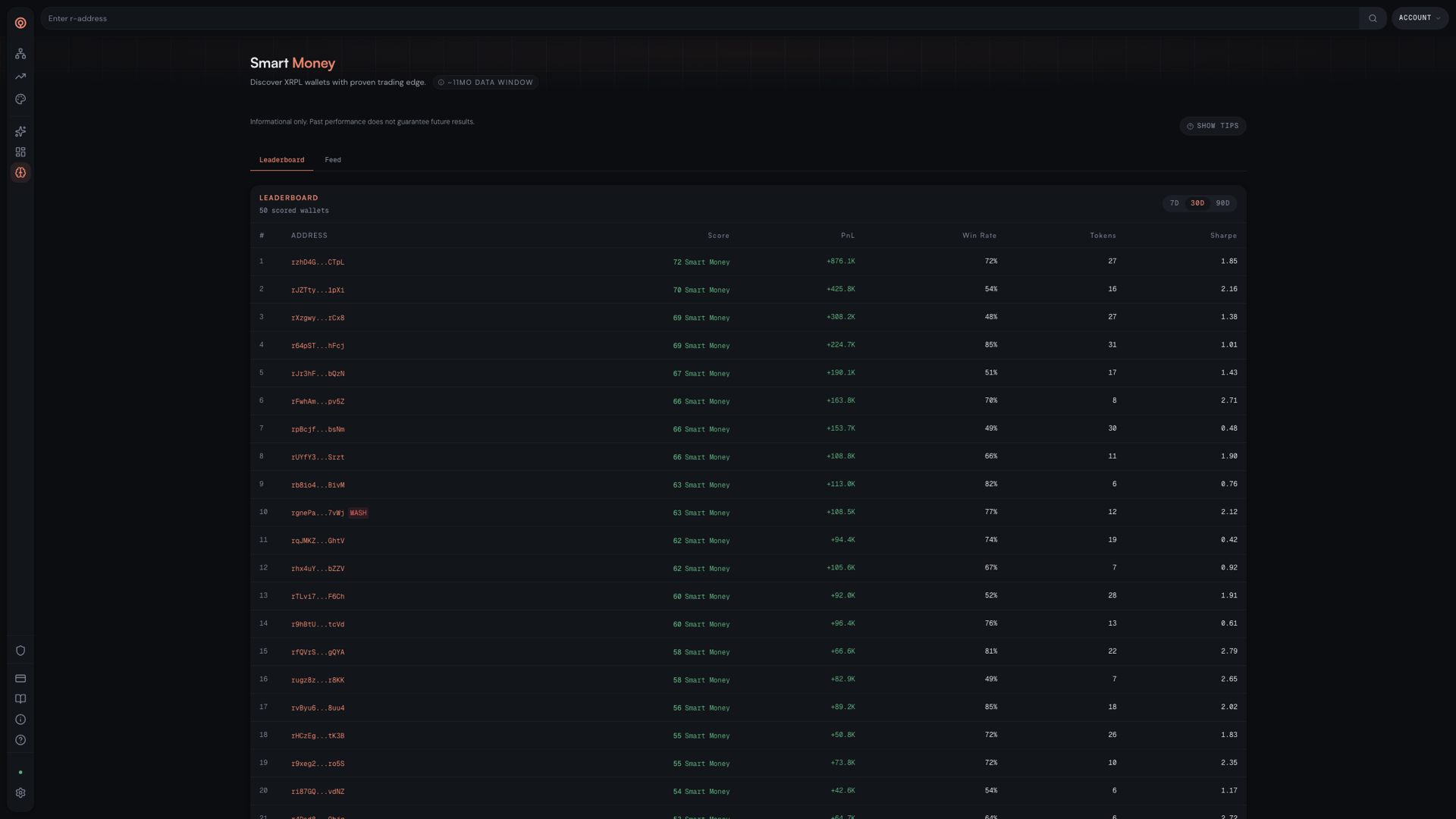This screenshot has height=819, width=1456.
Task: Open wallet rUYfY3...Srzt
Action: coord(318,457)
